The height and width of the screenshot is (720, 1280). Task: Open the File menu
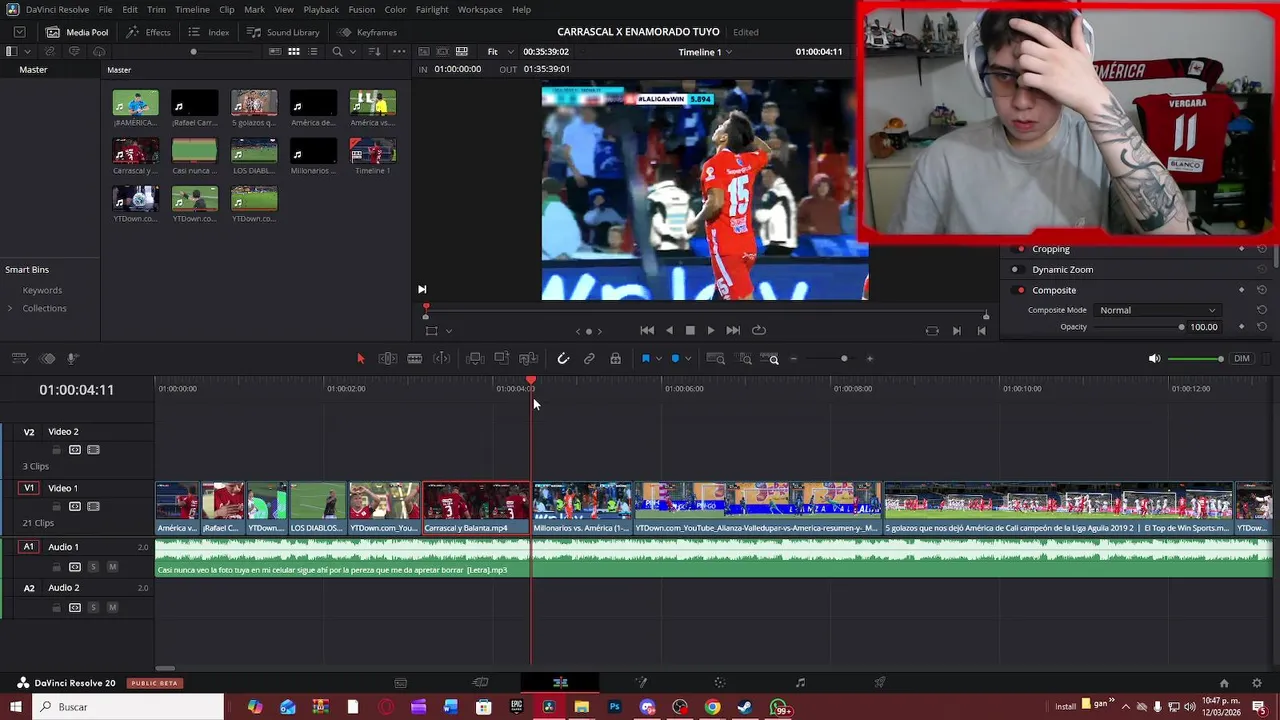[x=105, y=10]
